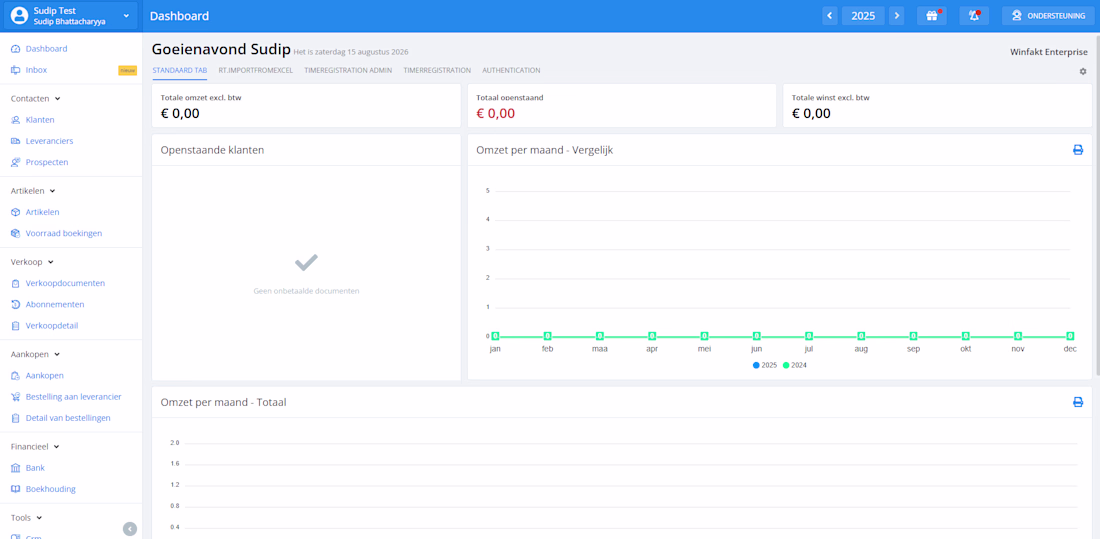
Task: Switch to TIMERREGISTRATION tab
Action: (437, 71)
